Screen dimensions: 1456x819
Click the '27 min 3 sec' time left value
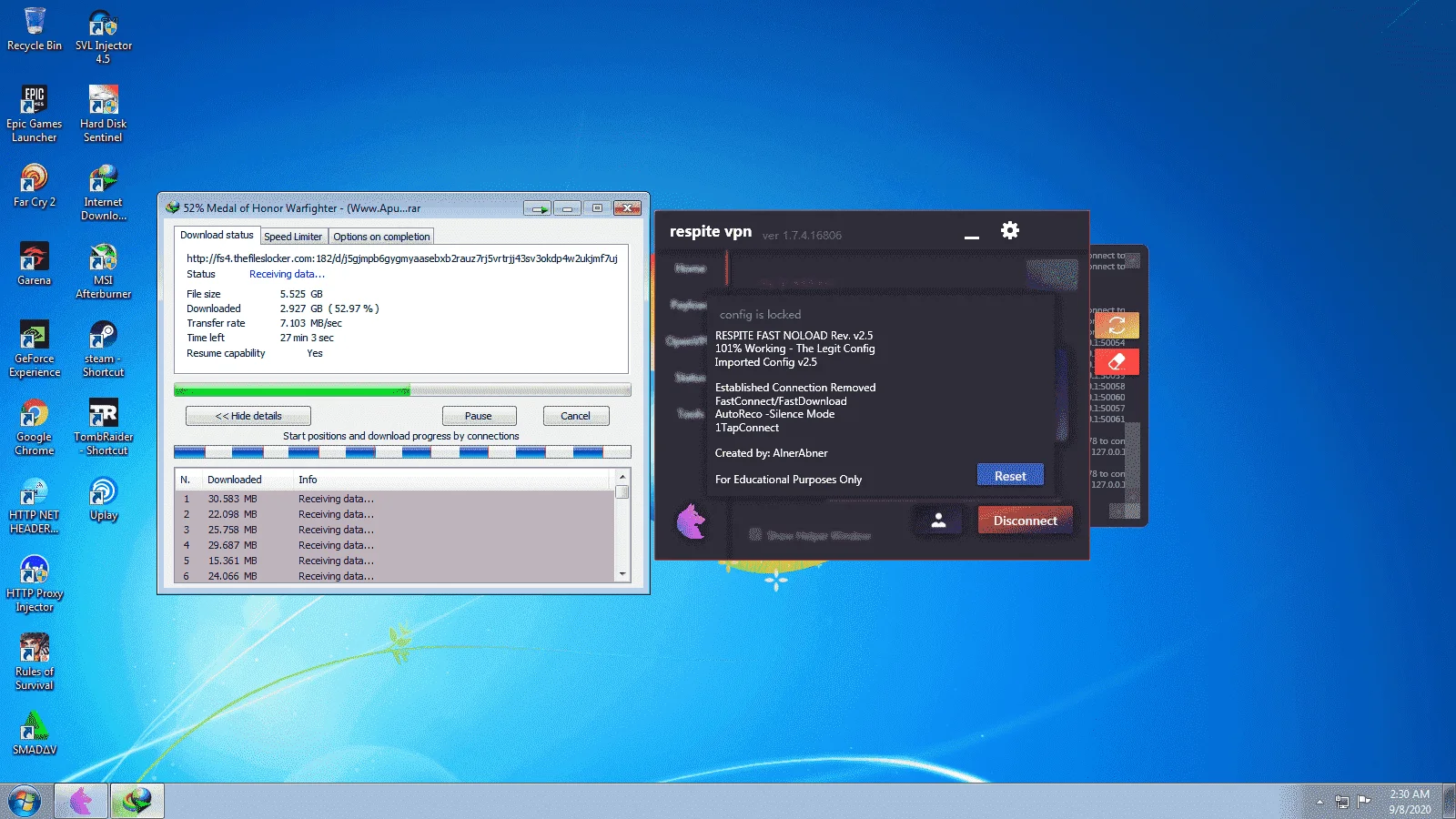[307, 338]
